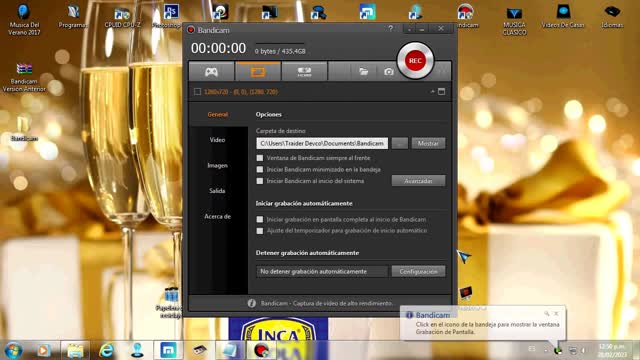Click No detener grabación automáticamente field

pyautogui.click(x=322, y=271)
